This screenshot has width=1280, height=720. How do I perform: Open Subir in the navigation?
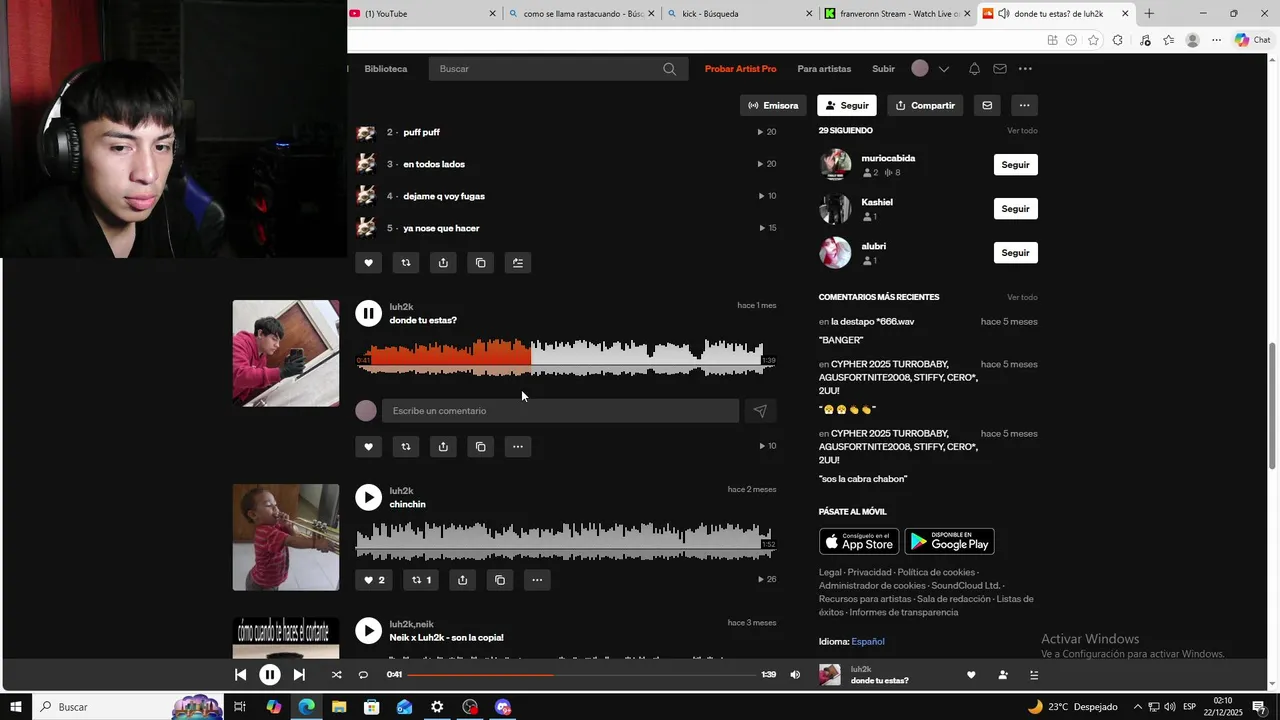pos(883,69)
